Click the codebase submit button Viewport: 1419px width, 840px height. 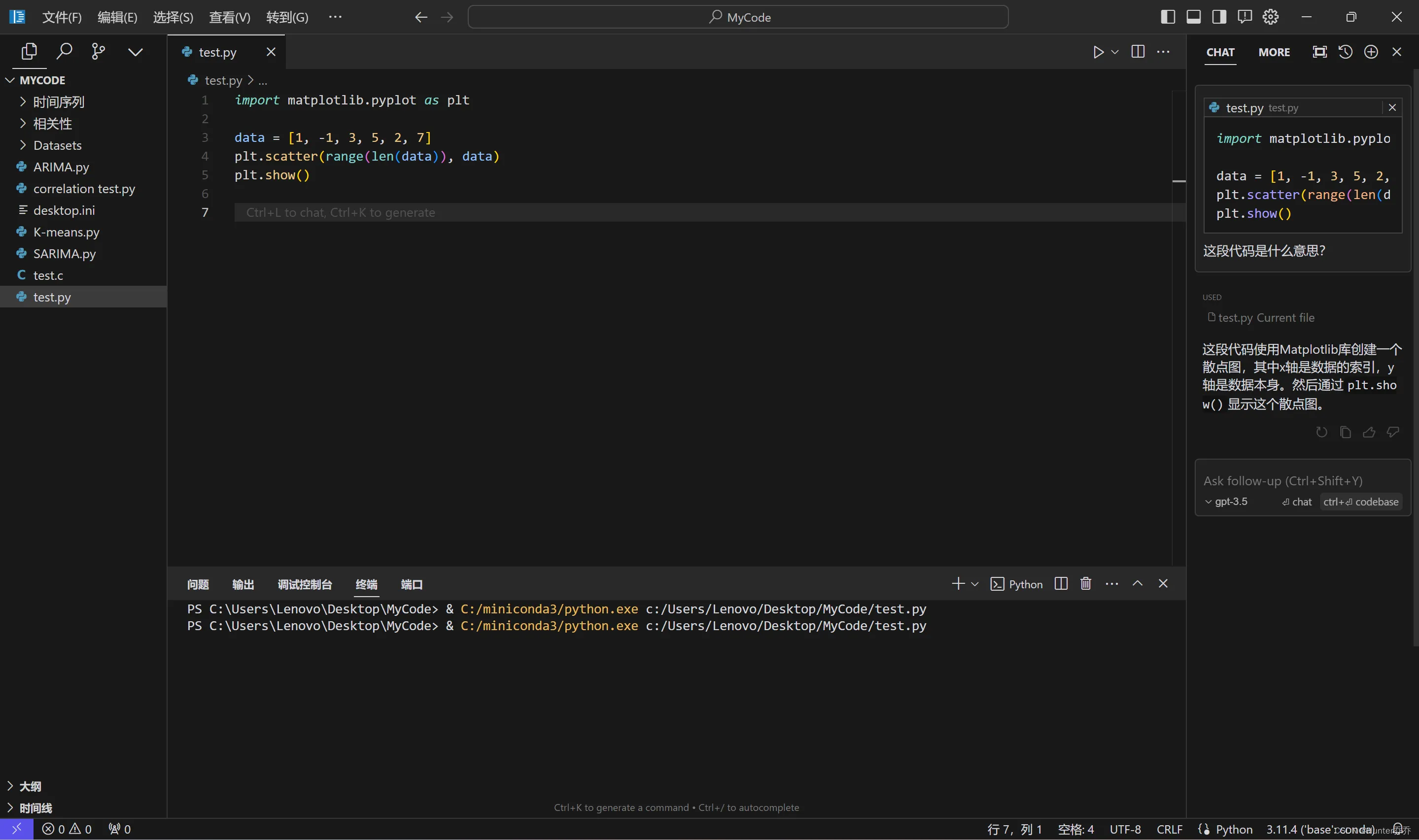[x=1361, y=502]
